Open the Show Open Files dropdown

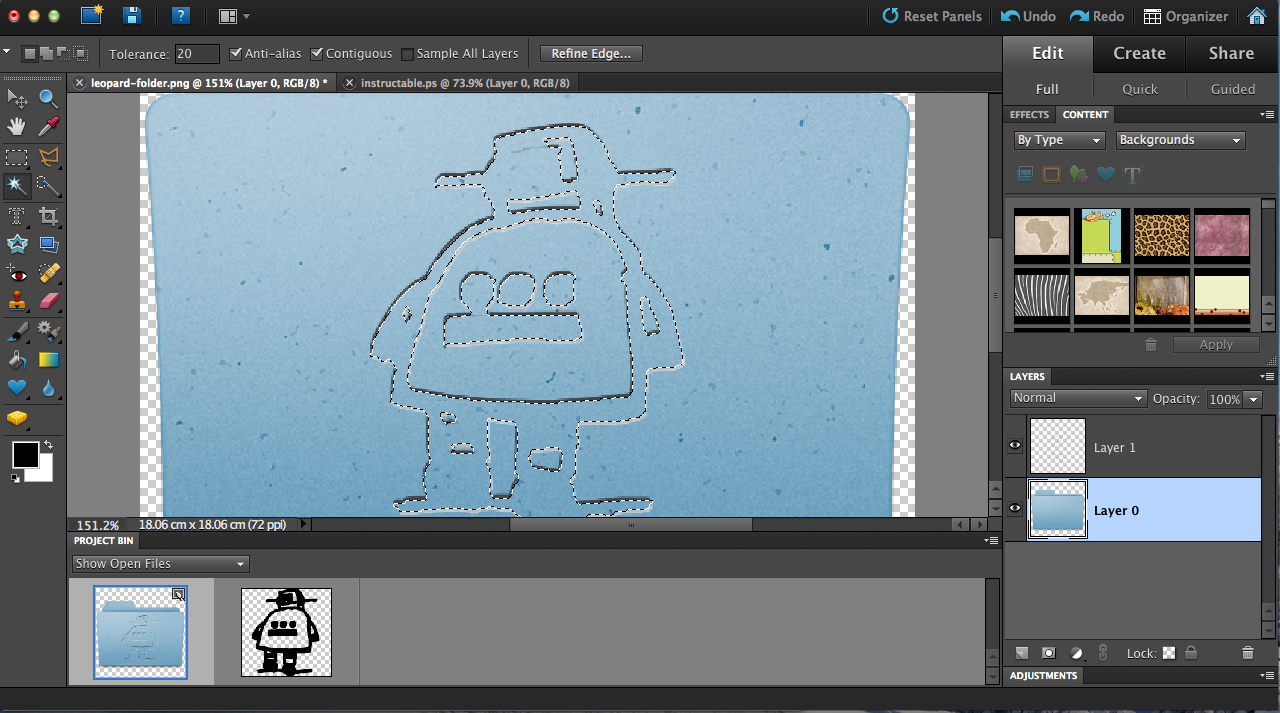coord(160,564)
